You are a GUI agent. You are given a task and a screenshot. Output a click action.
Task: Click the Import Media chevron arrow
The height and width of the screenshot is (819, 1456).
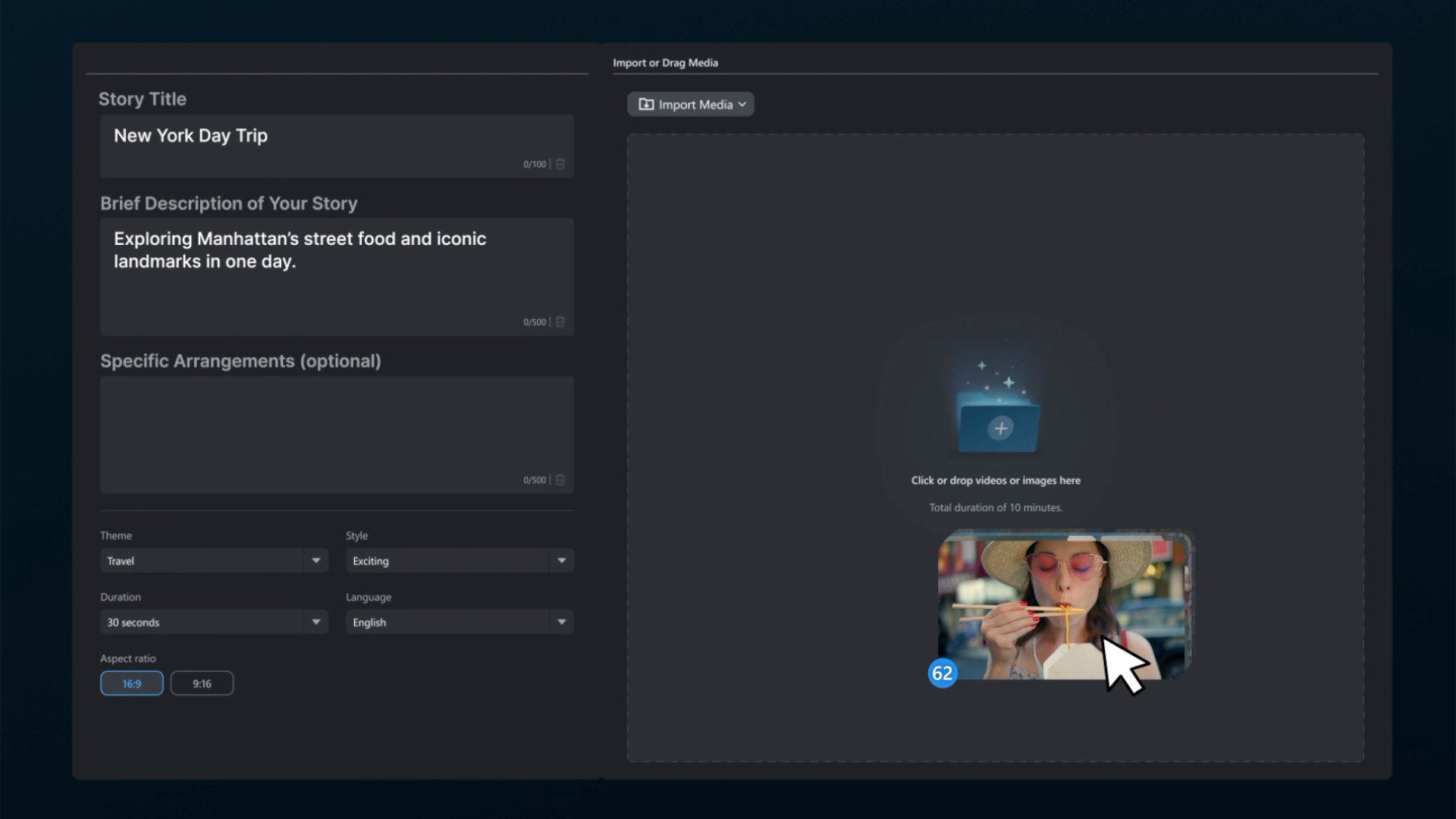(742, 105)
